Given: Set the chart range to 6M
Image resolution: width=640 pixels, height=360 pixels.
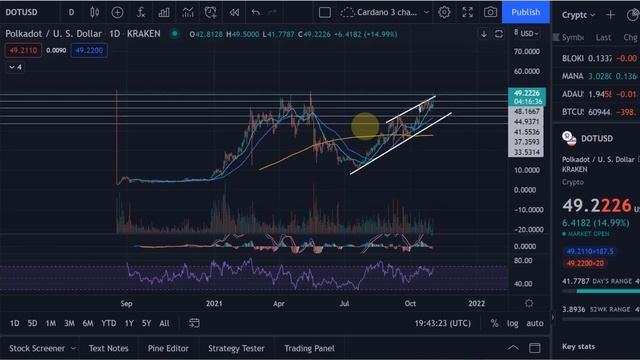Looking at the screenshot, I should (x=88, y=323).
